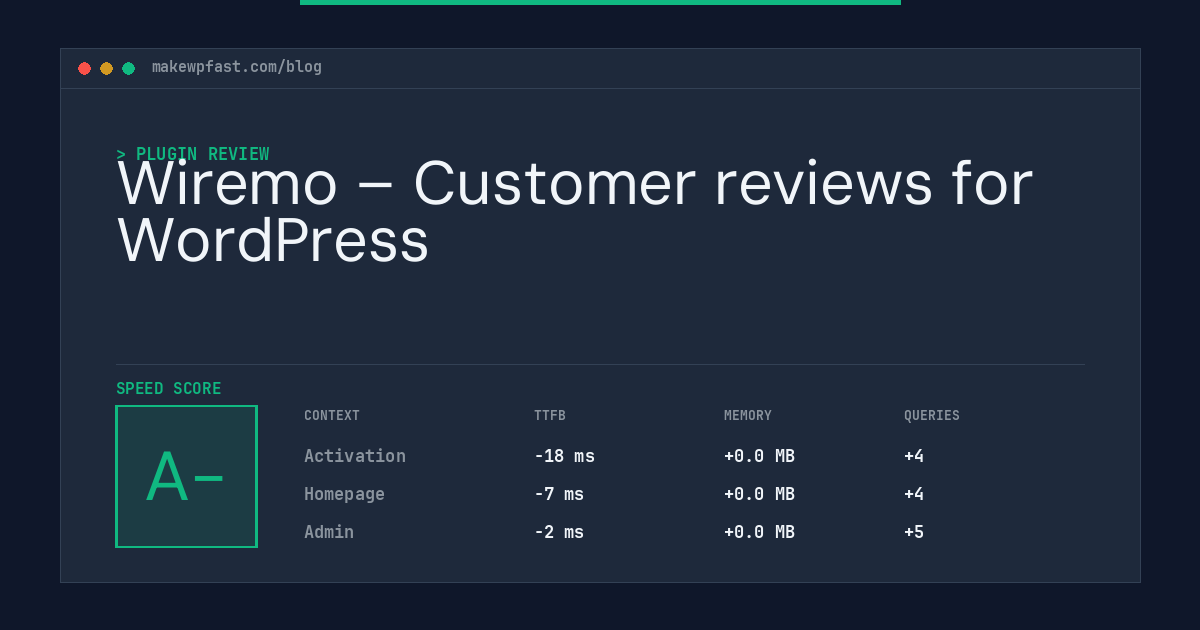The height and width of the screenshot is (630, 1200).
Task: Click the CONTEXT column header
Action: [332, 416]
